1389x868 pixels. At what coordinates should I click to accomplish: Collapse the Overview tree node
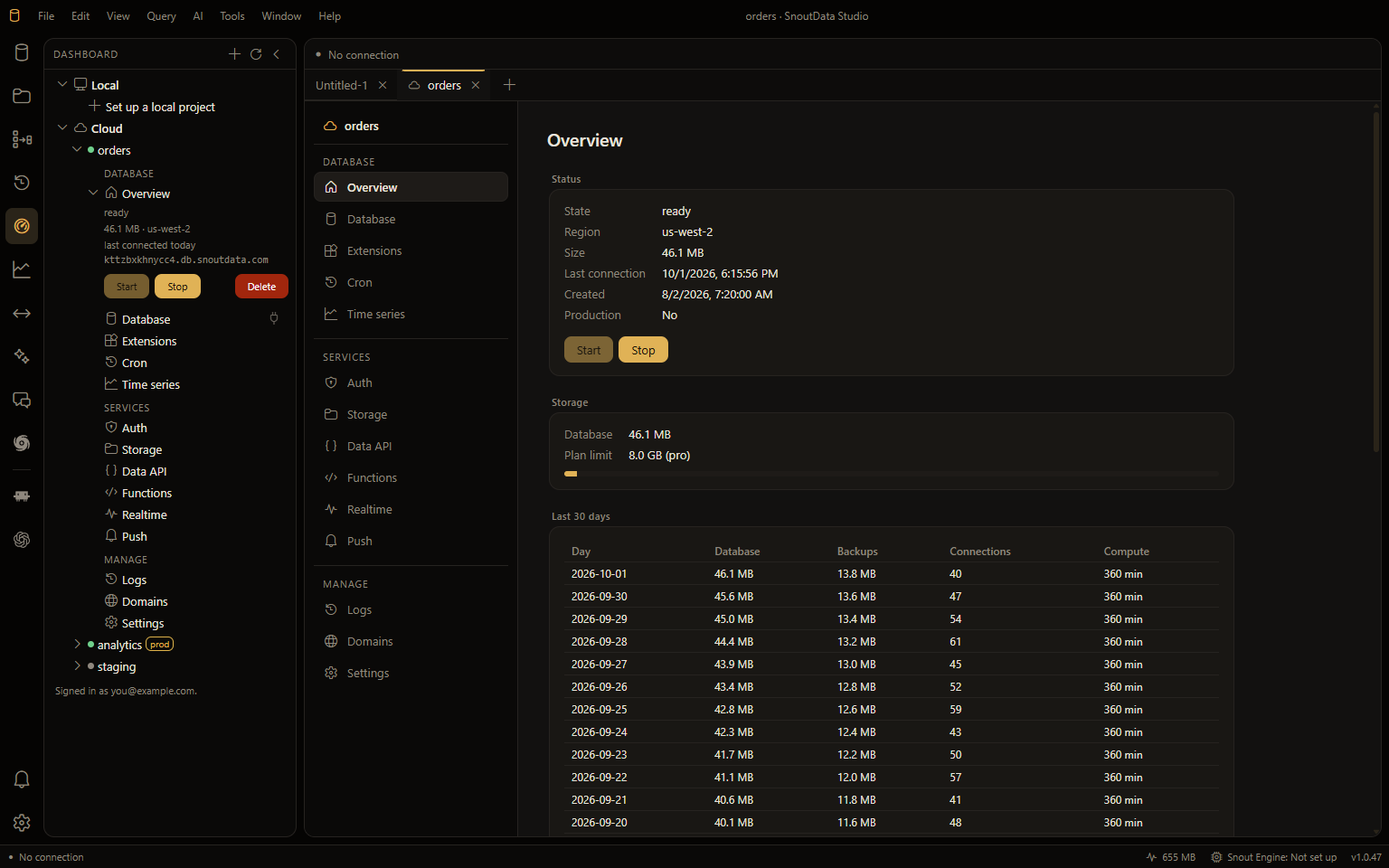point(93,193)
